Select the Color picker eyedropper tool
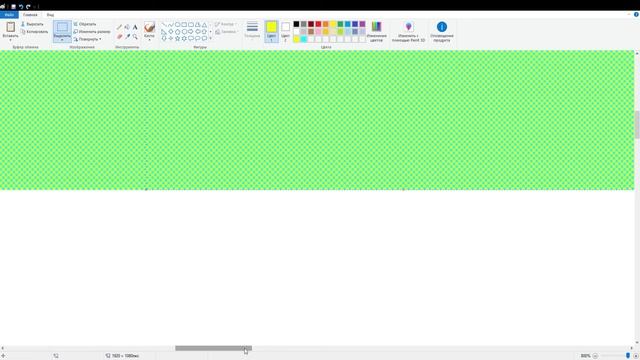The height and width of the screenshot is (360, 640). 127,37
